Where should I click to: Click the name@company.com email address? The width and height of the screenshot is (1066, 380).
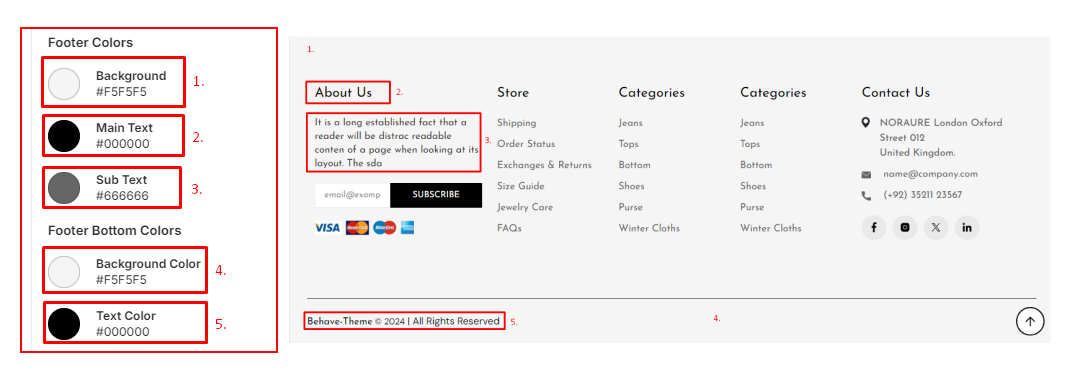(930, 174)
